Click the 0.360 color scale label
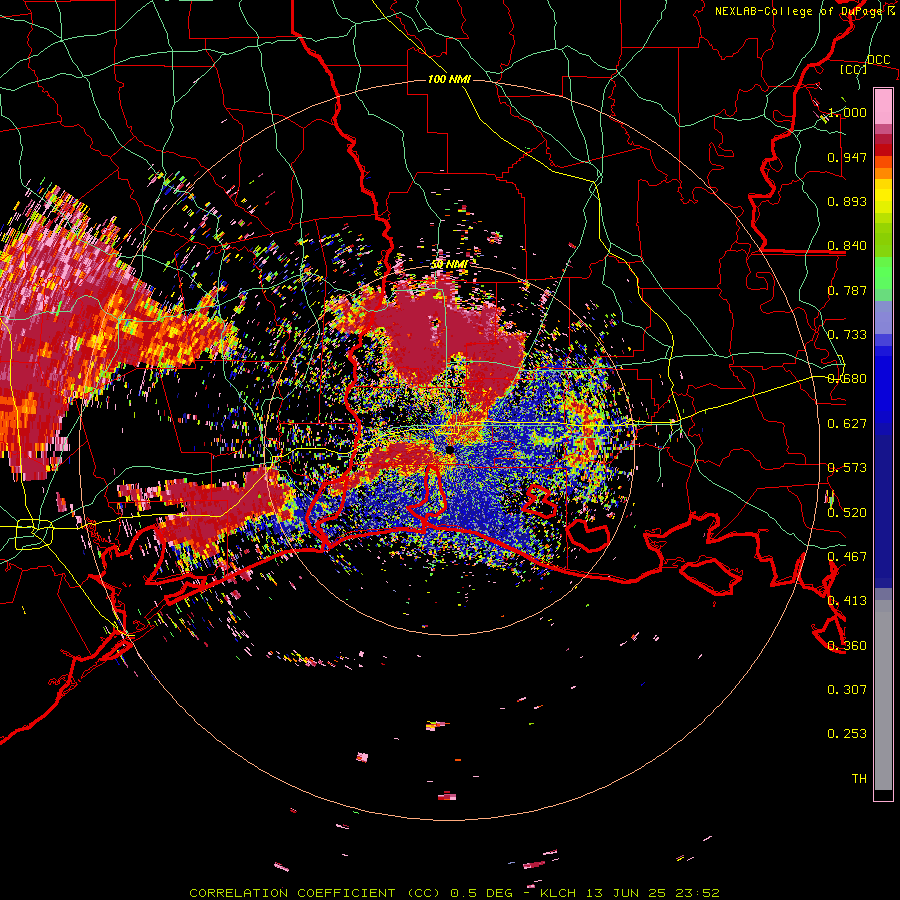Viewport: 900px width, 900px height. (847, 646)
